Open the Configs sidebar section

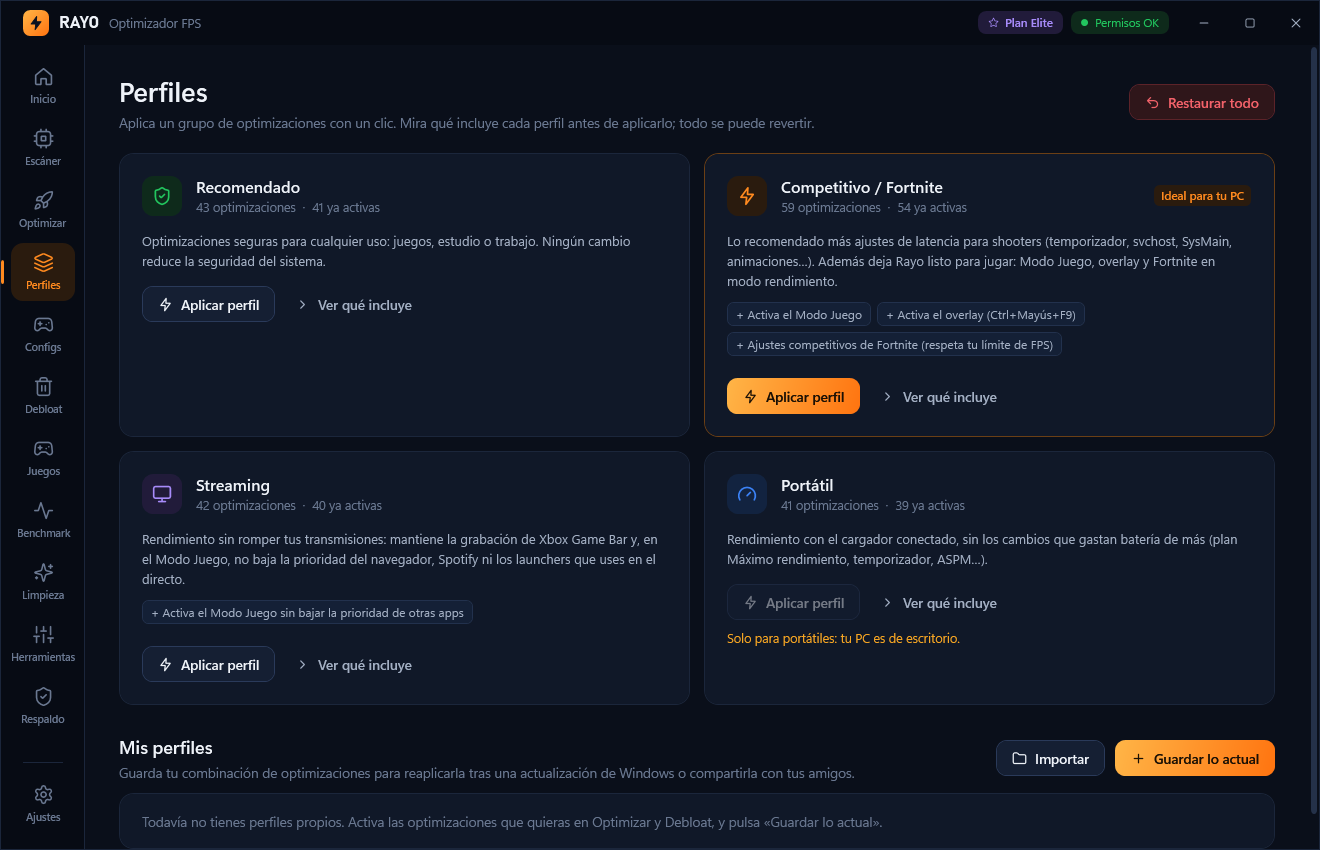[x=43, y=334]
